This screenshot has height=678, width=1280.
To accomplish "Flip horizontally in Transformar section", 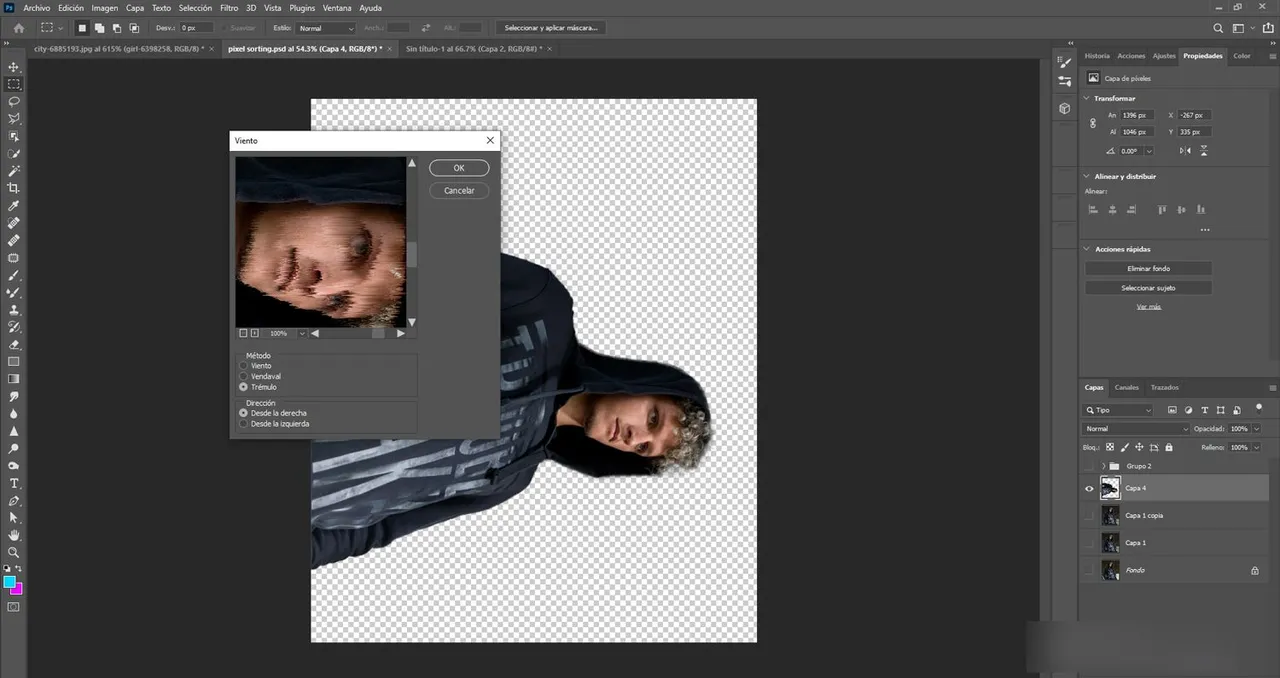I will tap(1185, 151).
